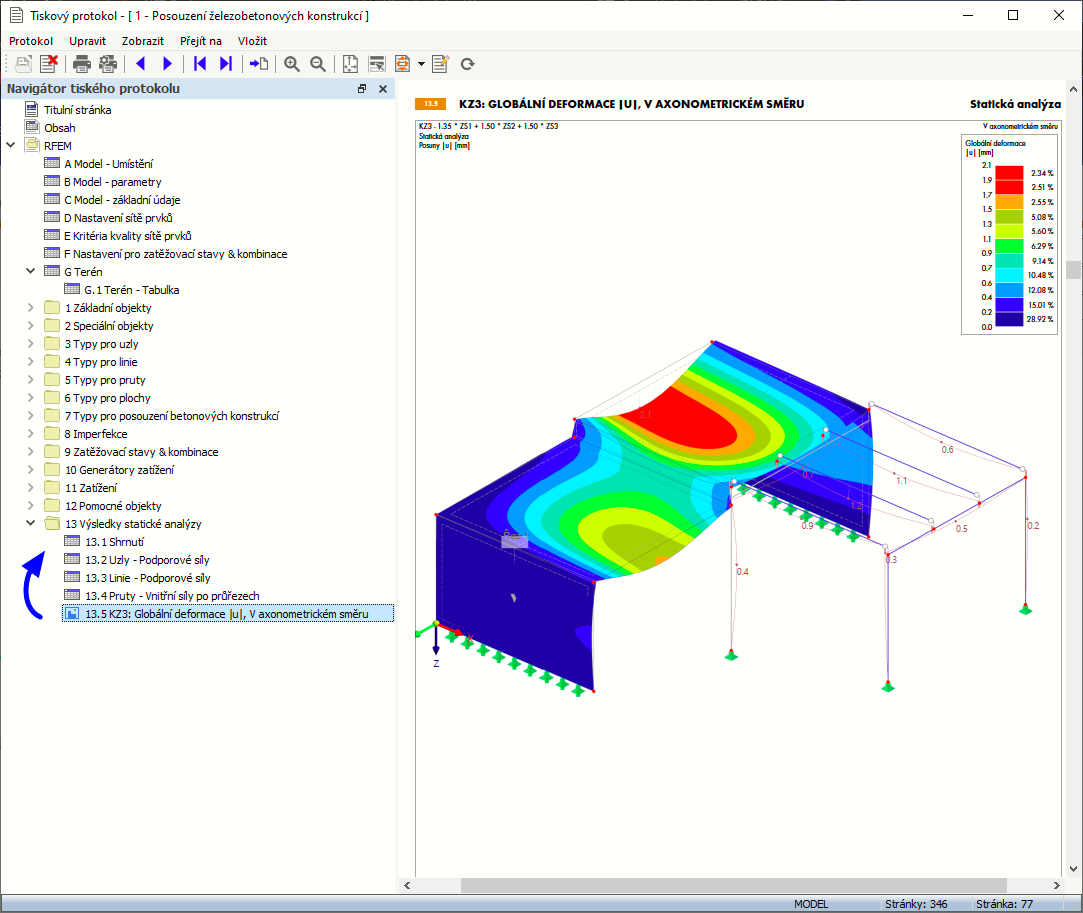Undock the navigator panel with float icon
This screenshot has height=913, width=1083.
pyautogui.click(x=362, y=88)
